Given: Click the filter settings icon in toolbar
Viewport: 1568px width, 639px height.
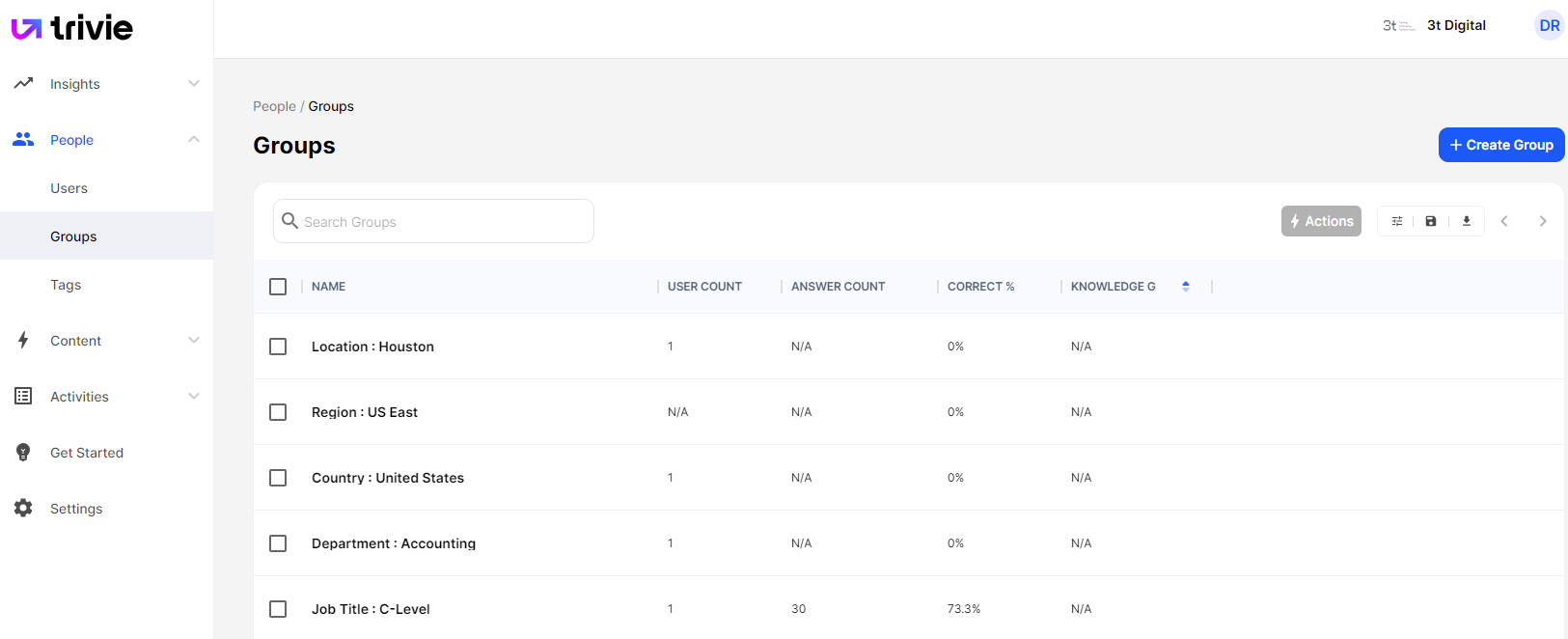Looking at the screenshot, I should tap(1396, 221).
